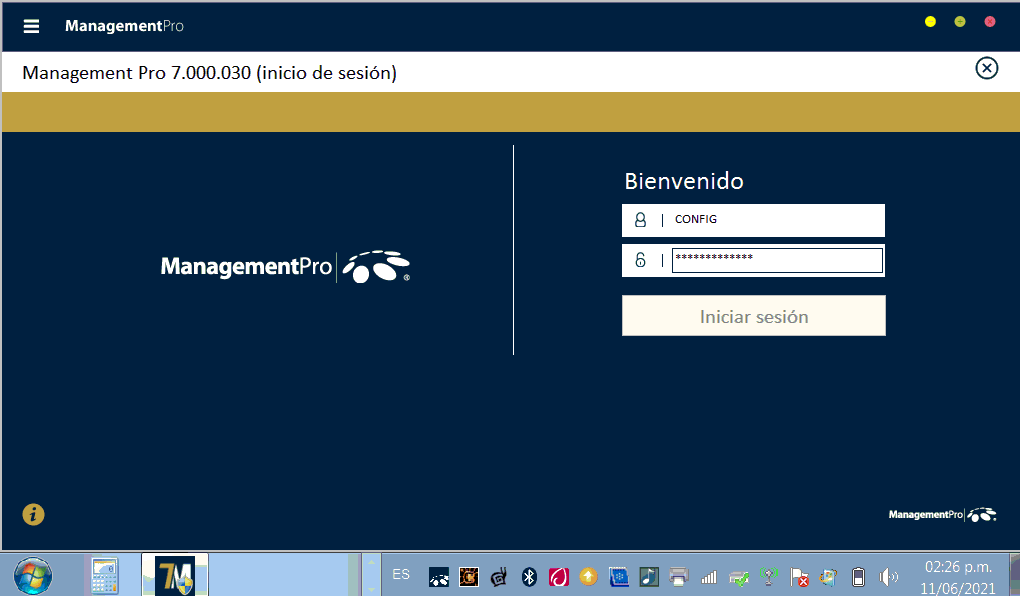The image size is (1020, 596).
Task: Open the hamburger menu in title bar
Action: [x=31, y=27]
